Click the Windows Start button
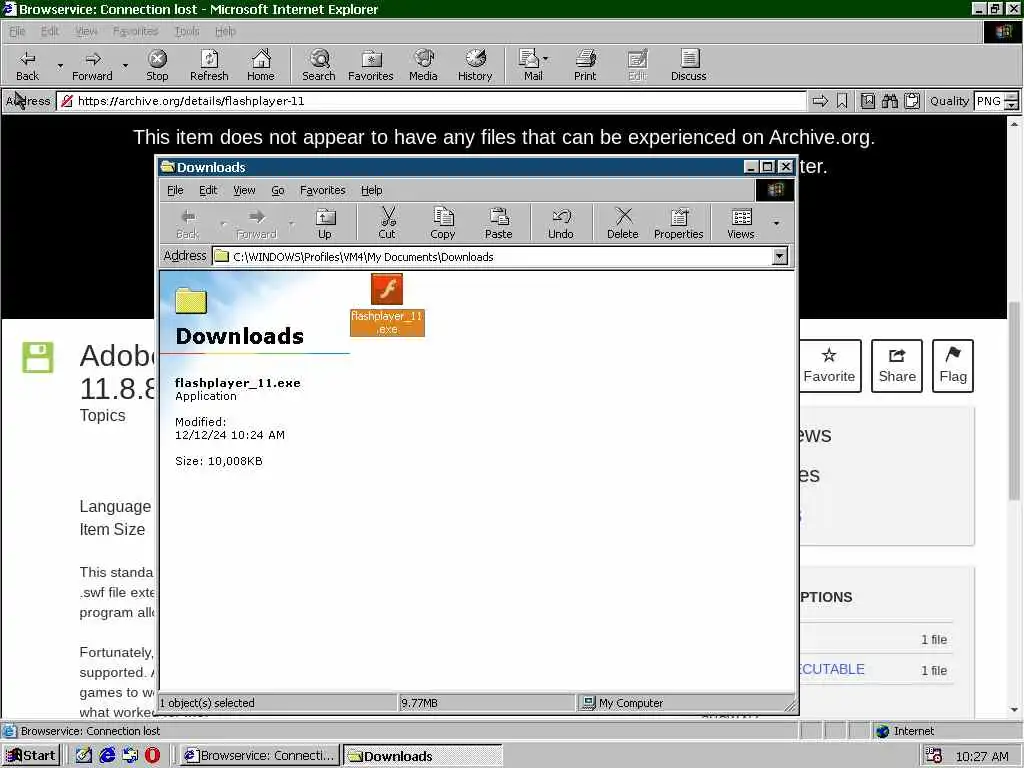Image resolution: width=1024 pixels, height=768 pixels. [31, 756]
